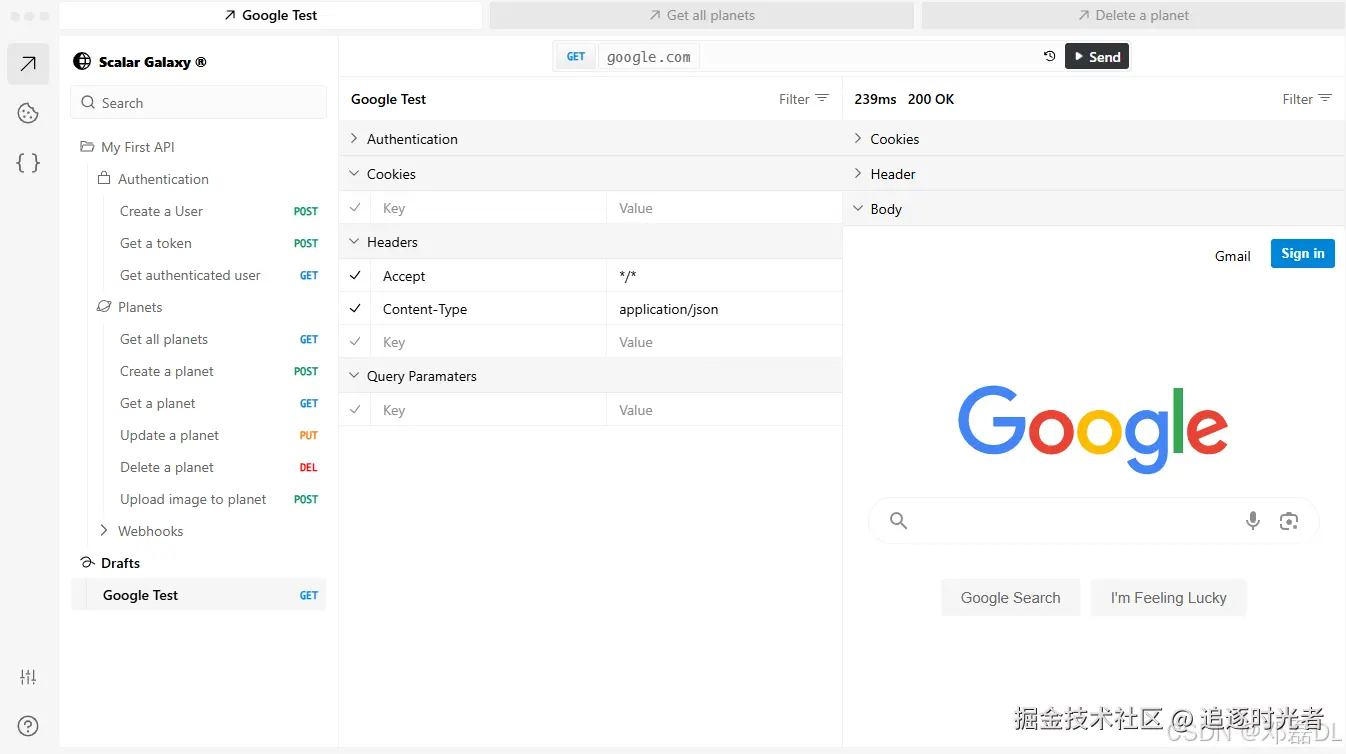This screenshot has width=1346, height=754.
Task: Click the folder icon beside My First API
Action: [87, 147]
